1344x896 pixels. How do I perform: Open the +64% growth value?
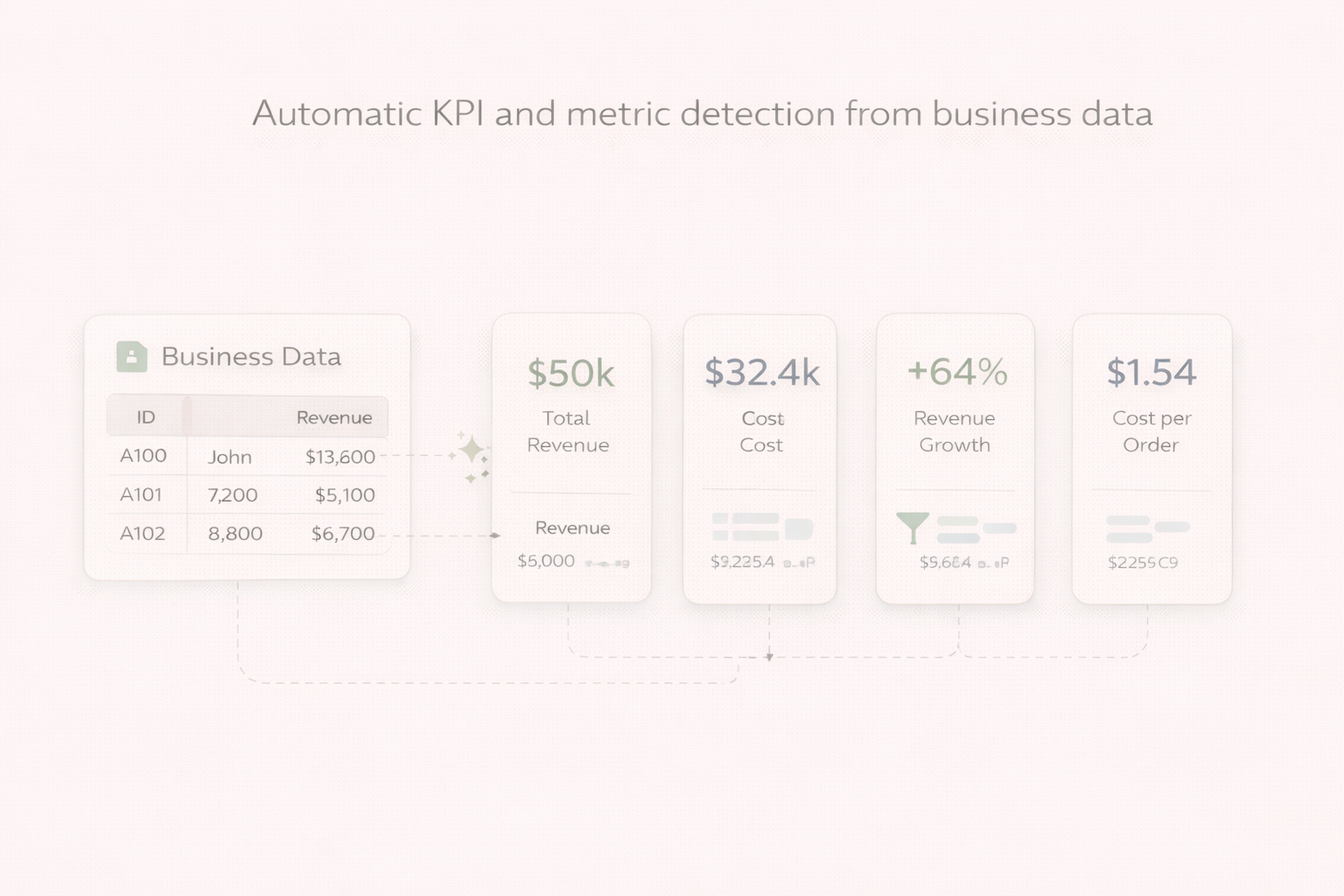(x=957, y=372)
